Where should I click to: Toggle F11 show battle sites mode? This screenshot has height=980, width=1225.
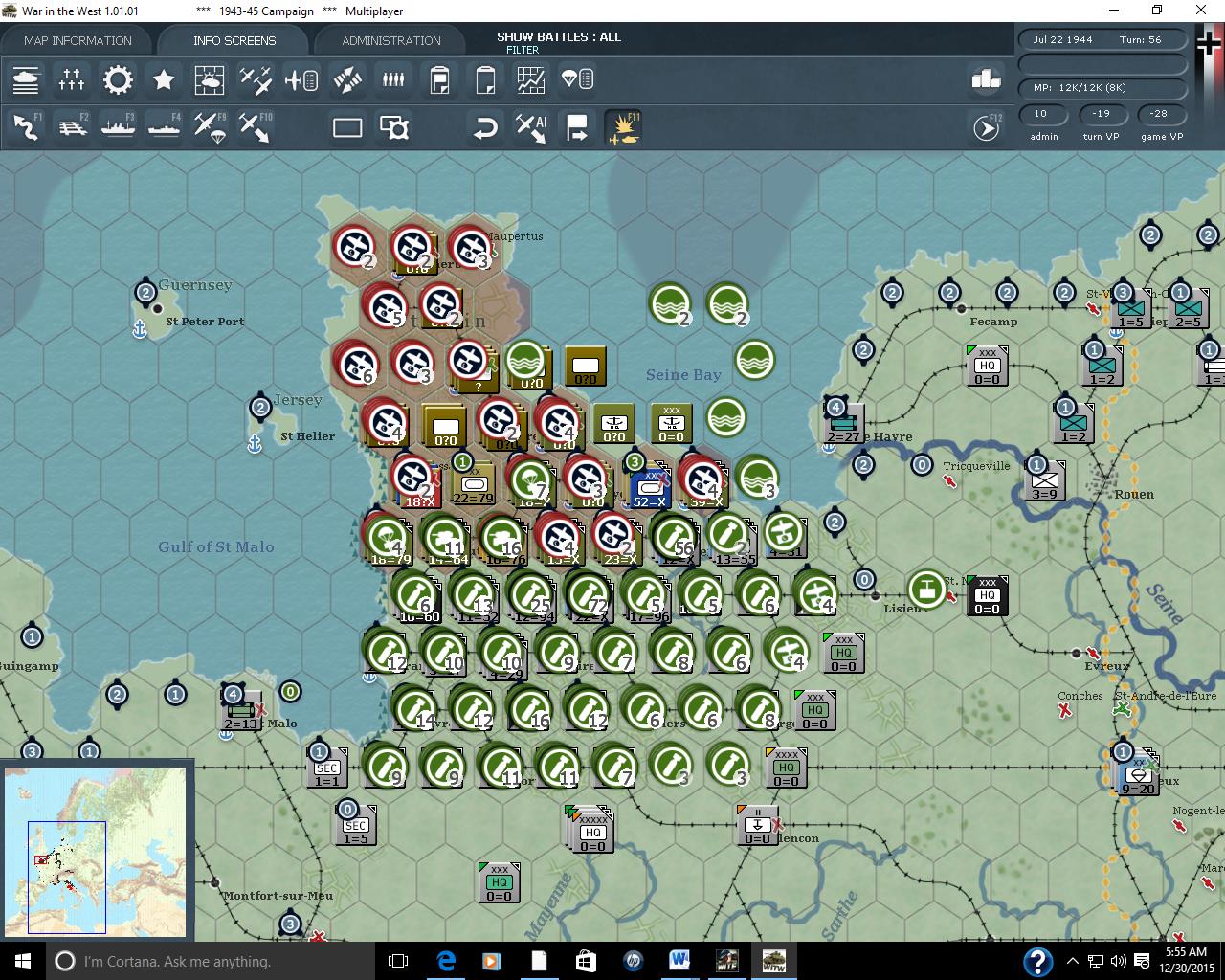click(623, 127)
